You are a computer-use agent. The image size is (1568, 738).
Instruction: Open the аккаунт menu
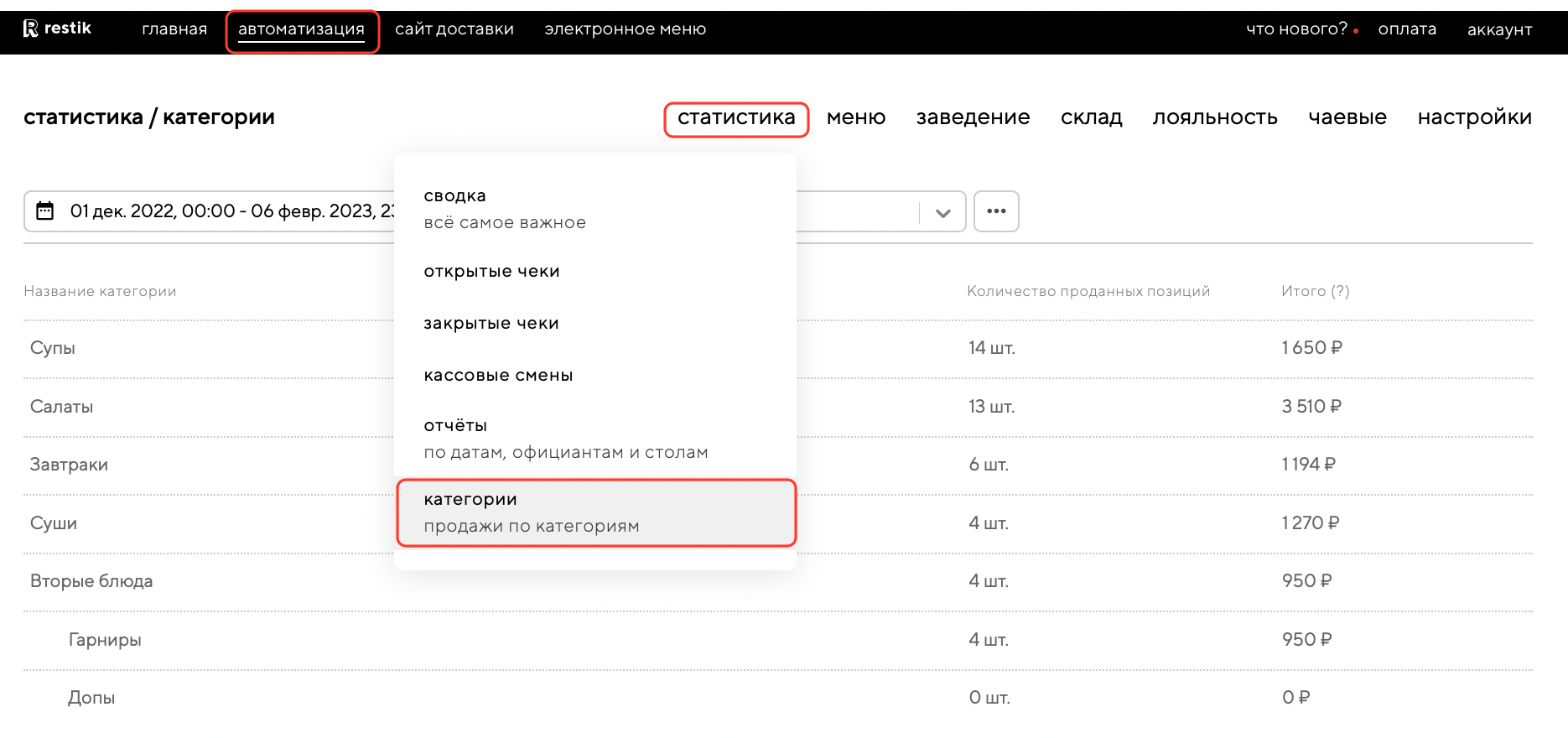pos(1499,30)
